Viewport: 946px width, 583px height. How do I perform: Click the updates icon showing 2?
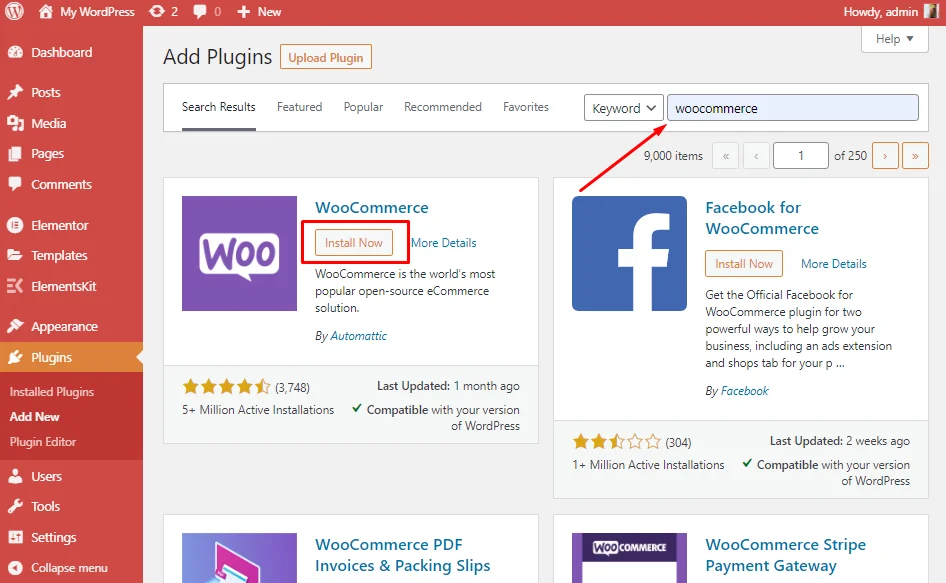(x=157, y=11)
